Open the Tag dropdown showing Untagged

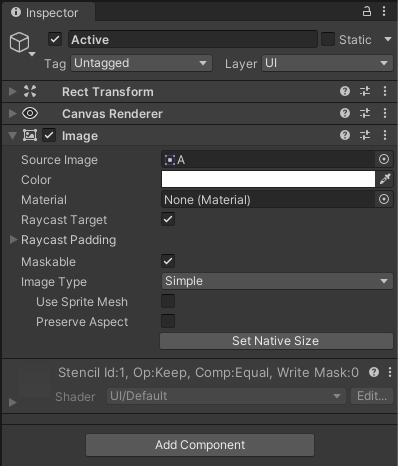click(141, 63)
